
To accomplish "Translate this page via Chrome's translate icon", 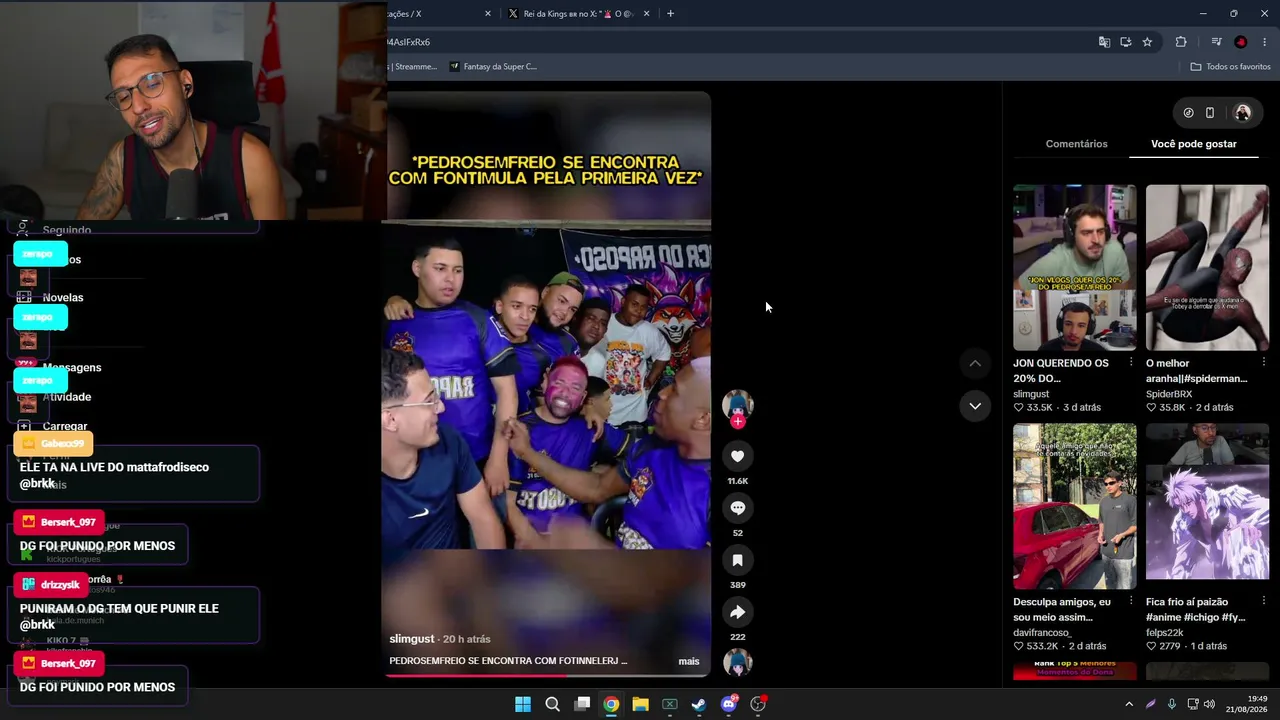I will click(1104, 42).
